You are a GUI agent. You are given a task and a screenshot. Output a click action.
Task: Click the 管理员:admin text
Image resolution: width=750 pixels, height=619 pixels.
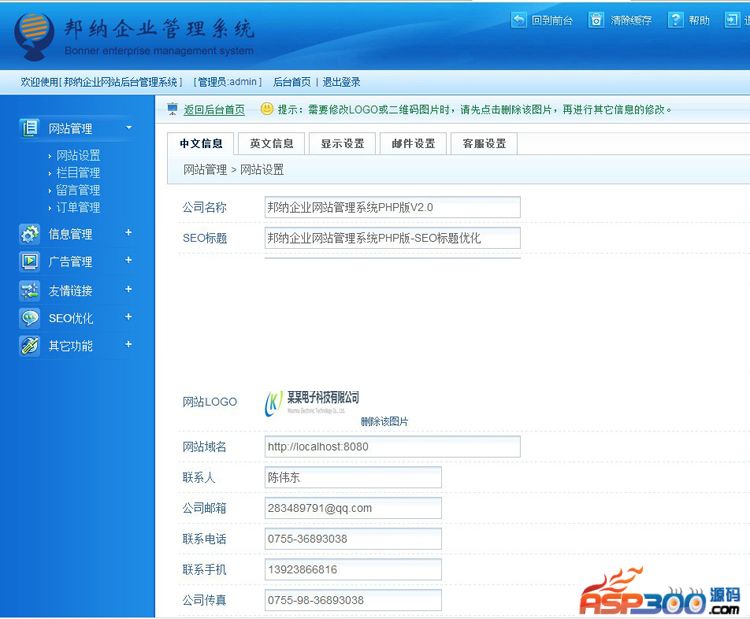[228, 82]
